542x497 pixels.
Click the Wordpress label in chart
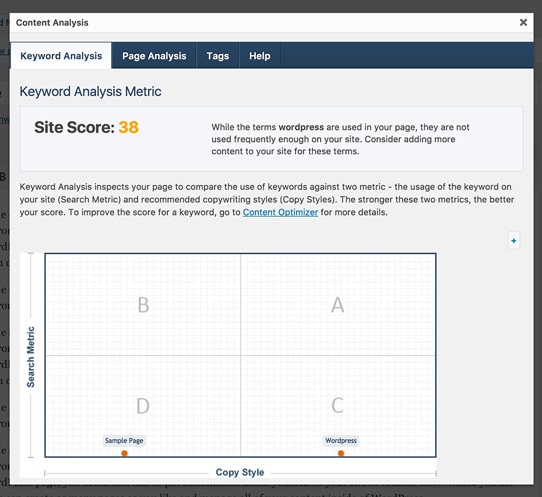[x=341, y=441]
